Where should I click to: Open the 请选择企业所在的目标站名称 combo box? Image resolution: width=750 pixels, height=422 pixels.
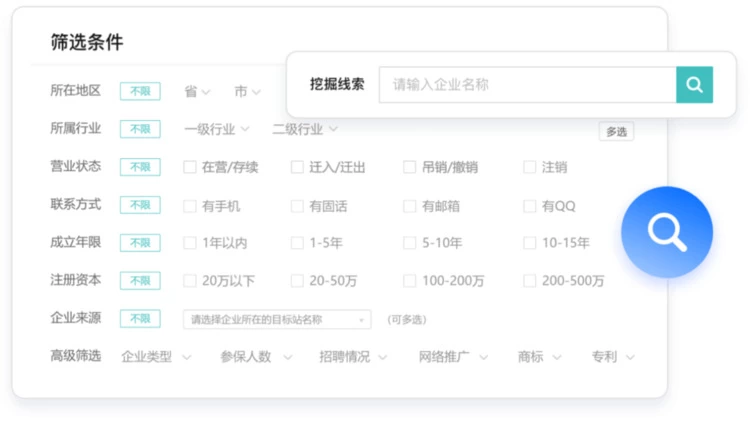click(x=277, y=320)
